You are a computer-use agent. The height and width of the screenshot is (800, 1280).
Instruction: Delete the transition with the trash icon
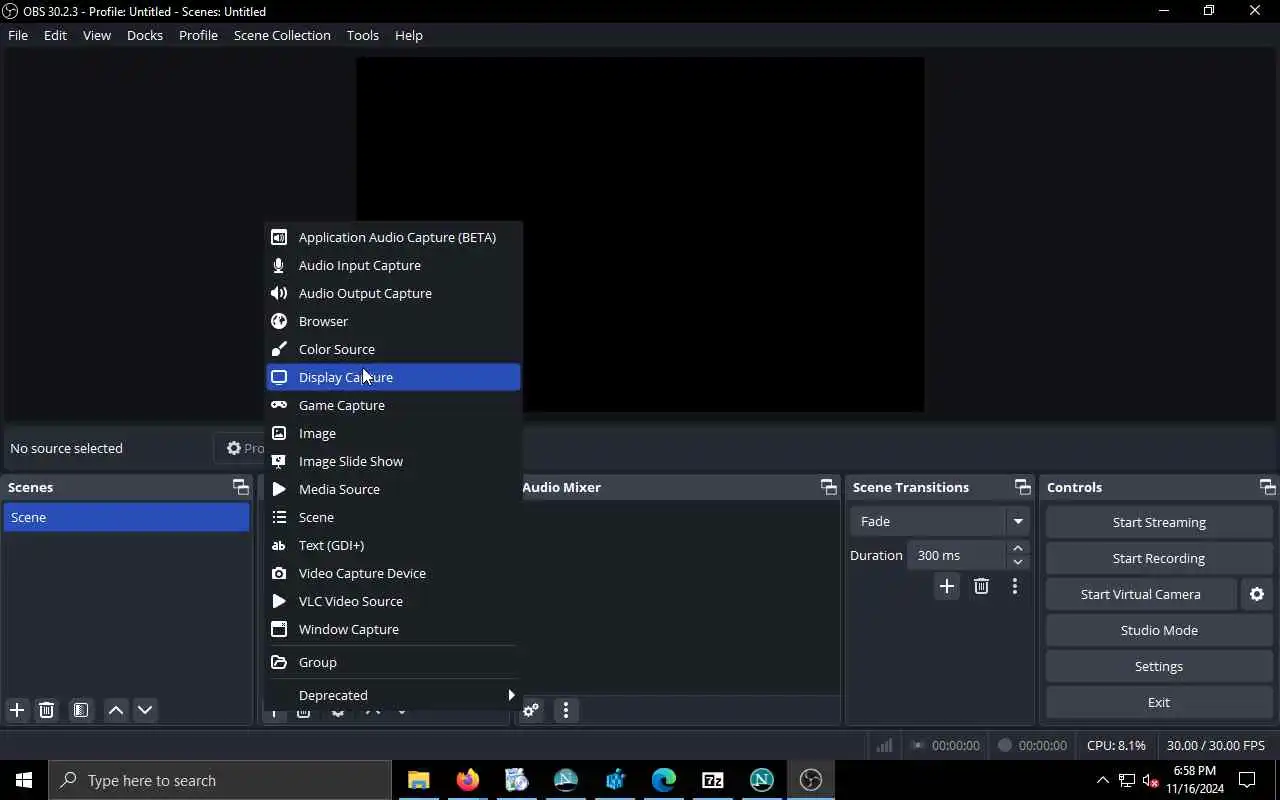981,586
